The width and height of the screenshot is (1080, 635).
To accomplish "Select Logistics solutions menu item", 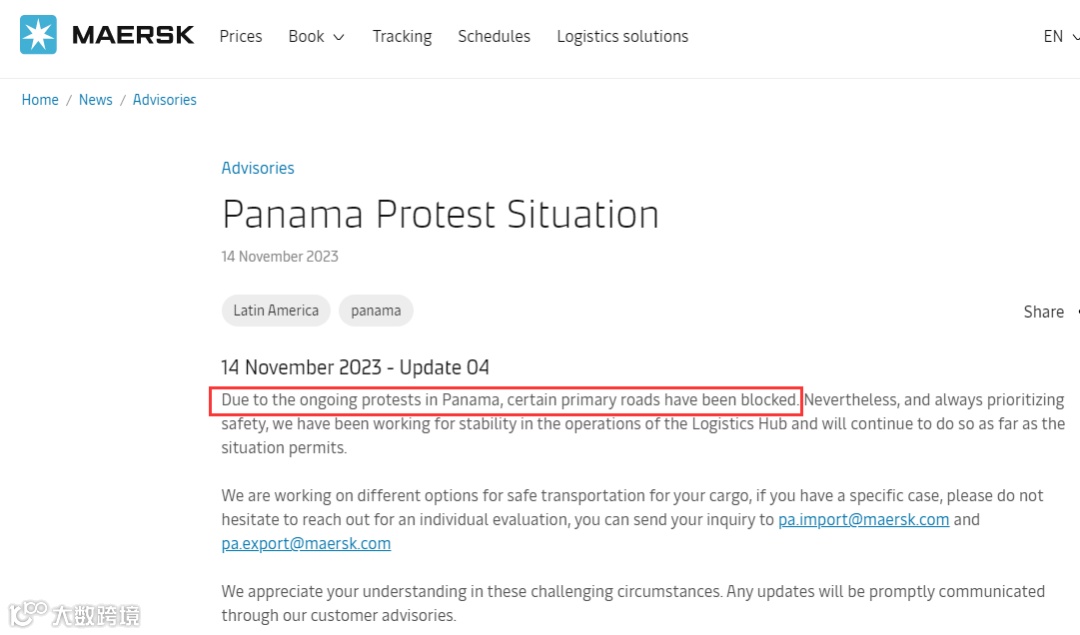I will click(622, 36).
